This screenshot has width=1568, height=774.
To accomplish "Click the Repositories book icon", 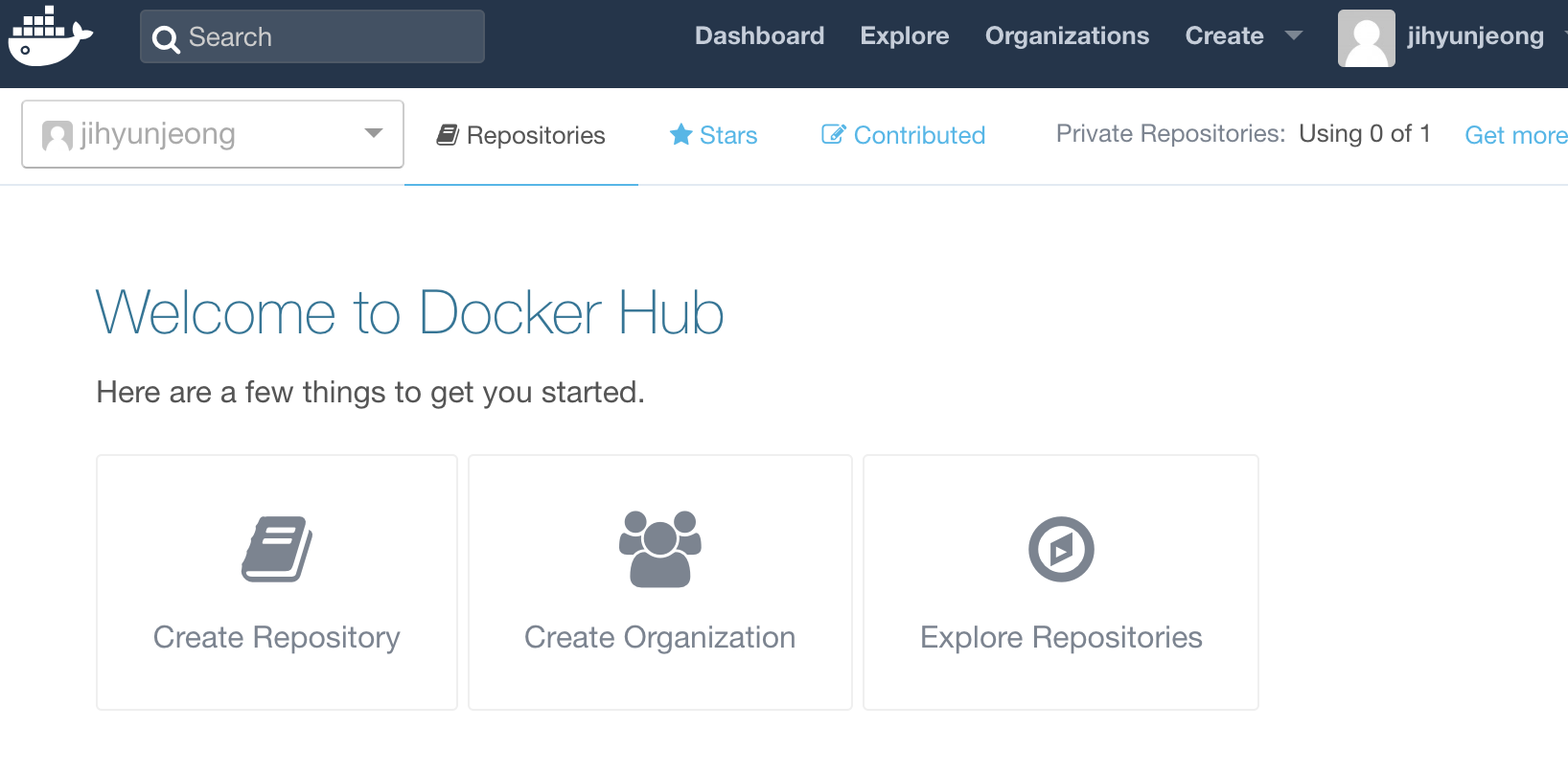I will click(x=448, y=135).
